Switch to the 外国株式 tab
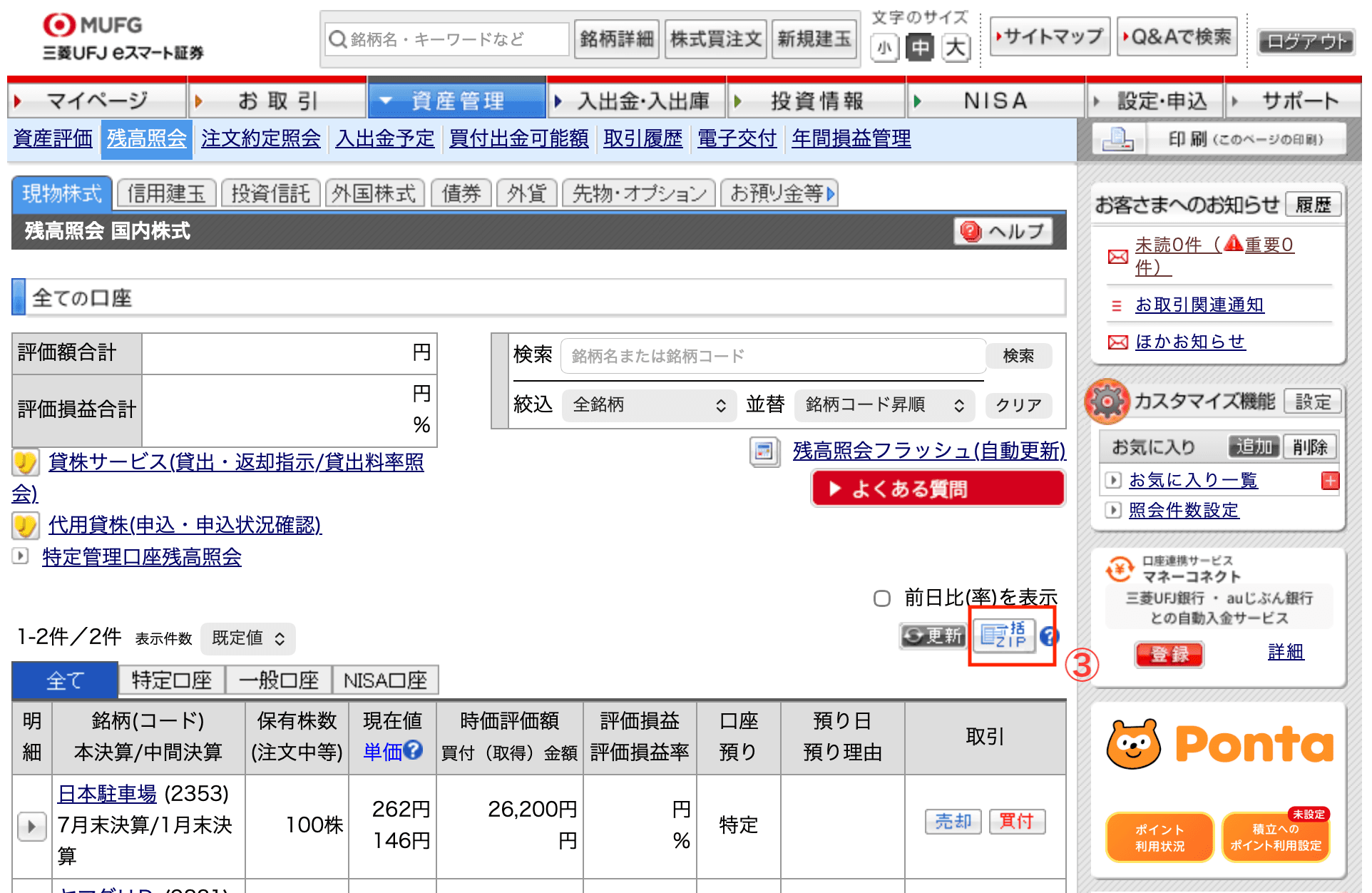This screenshot has height=893, width=1372. pos(374,193)
